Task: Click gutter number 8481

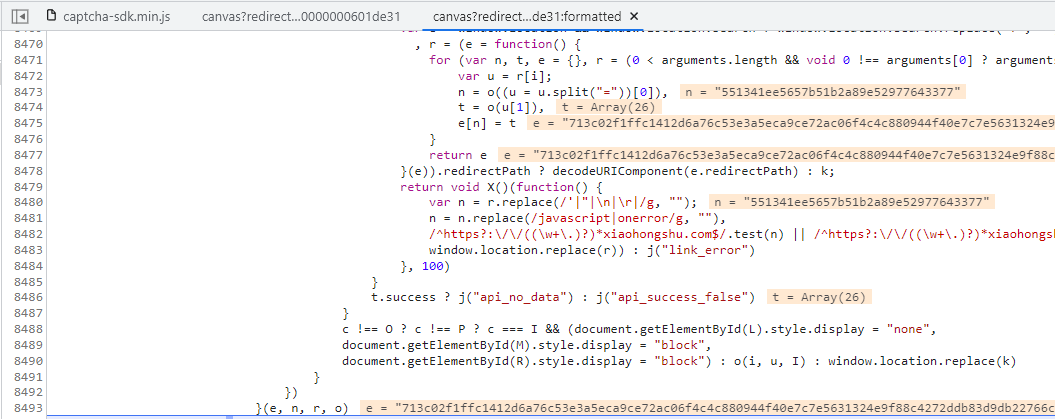Action: 29,218
